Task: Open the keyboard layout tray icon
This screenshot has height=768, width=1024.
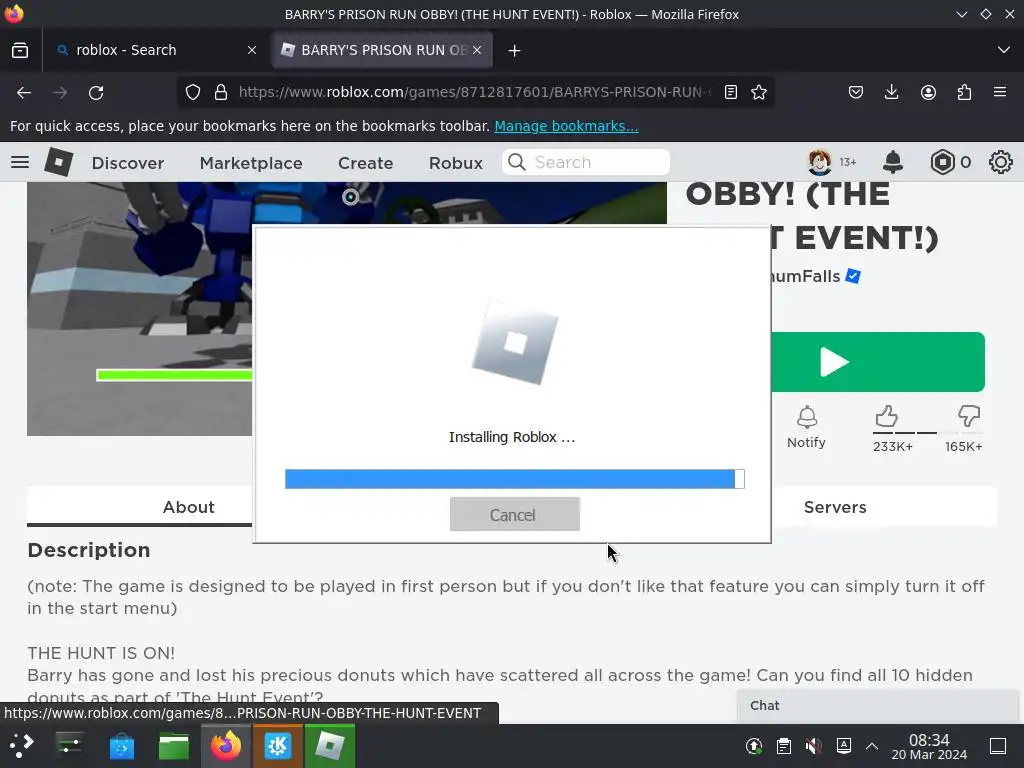Action: 844,746
